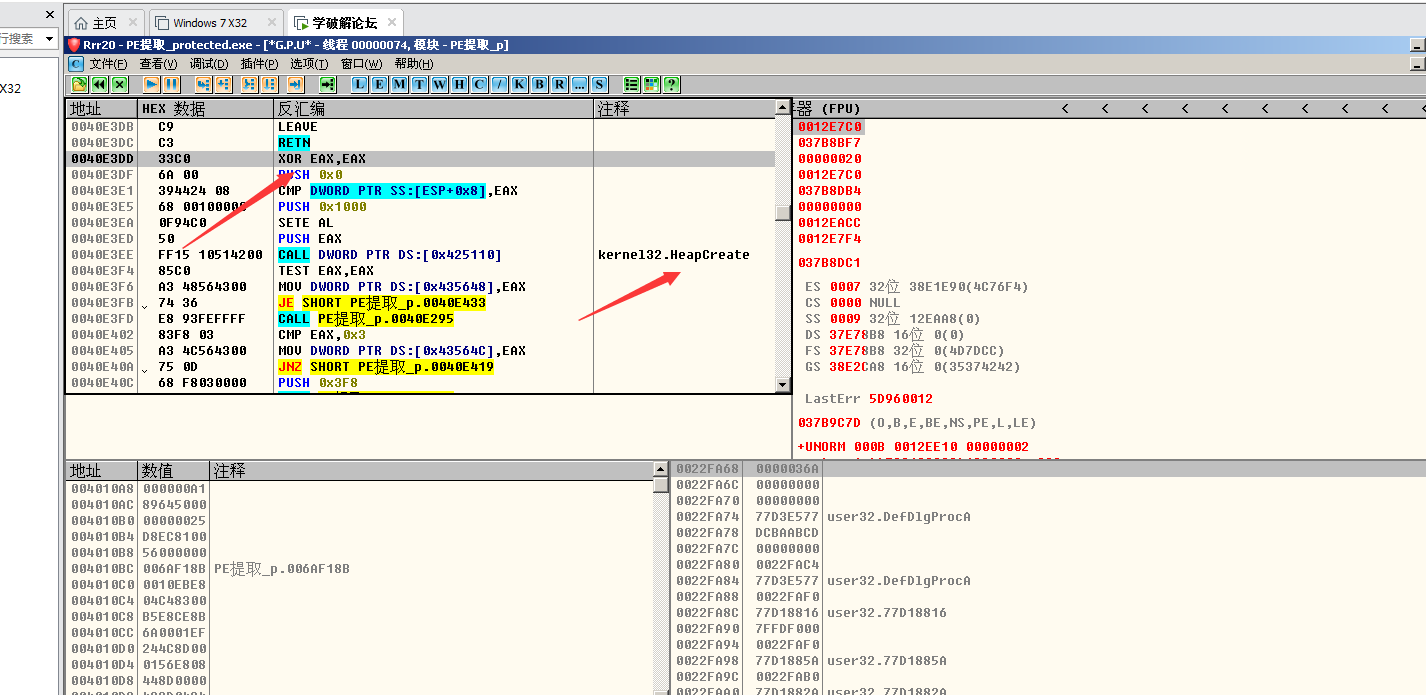Pause execution with the pause icon
The width and height of the screenshot is (1426, 695).
(172, 85)
